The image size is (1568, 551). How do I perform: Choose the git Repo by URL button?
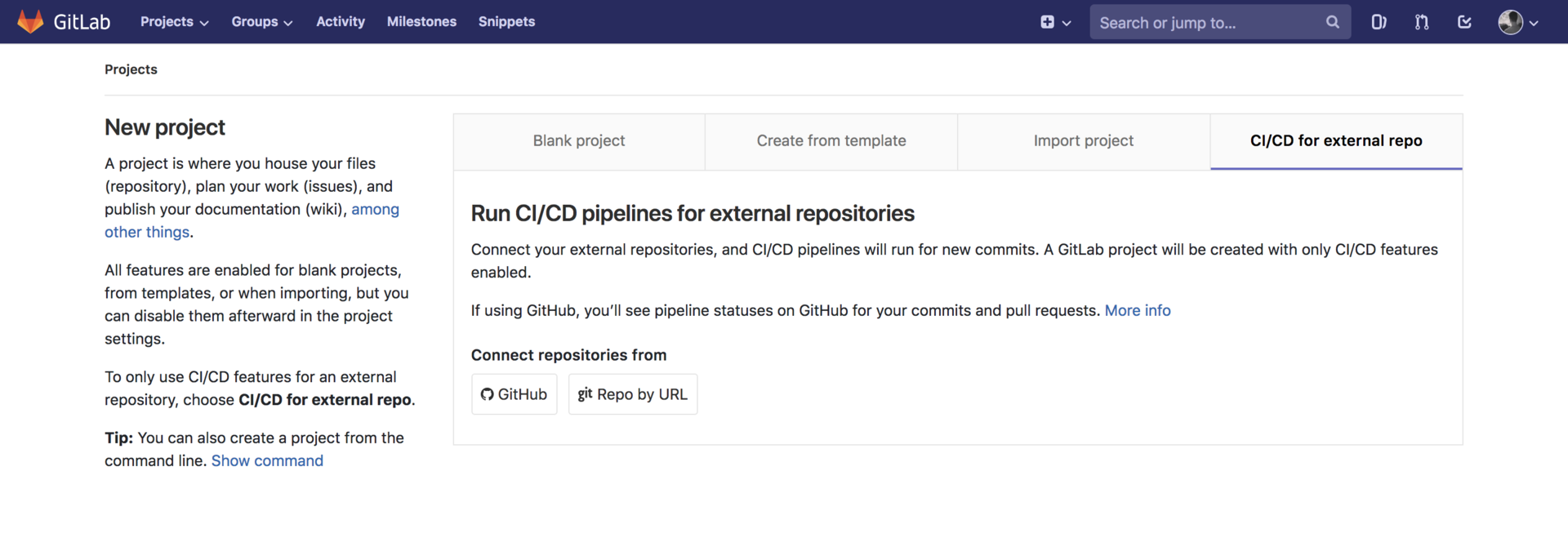point(633,394)
